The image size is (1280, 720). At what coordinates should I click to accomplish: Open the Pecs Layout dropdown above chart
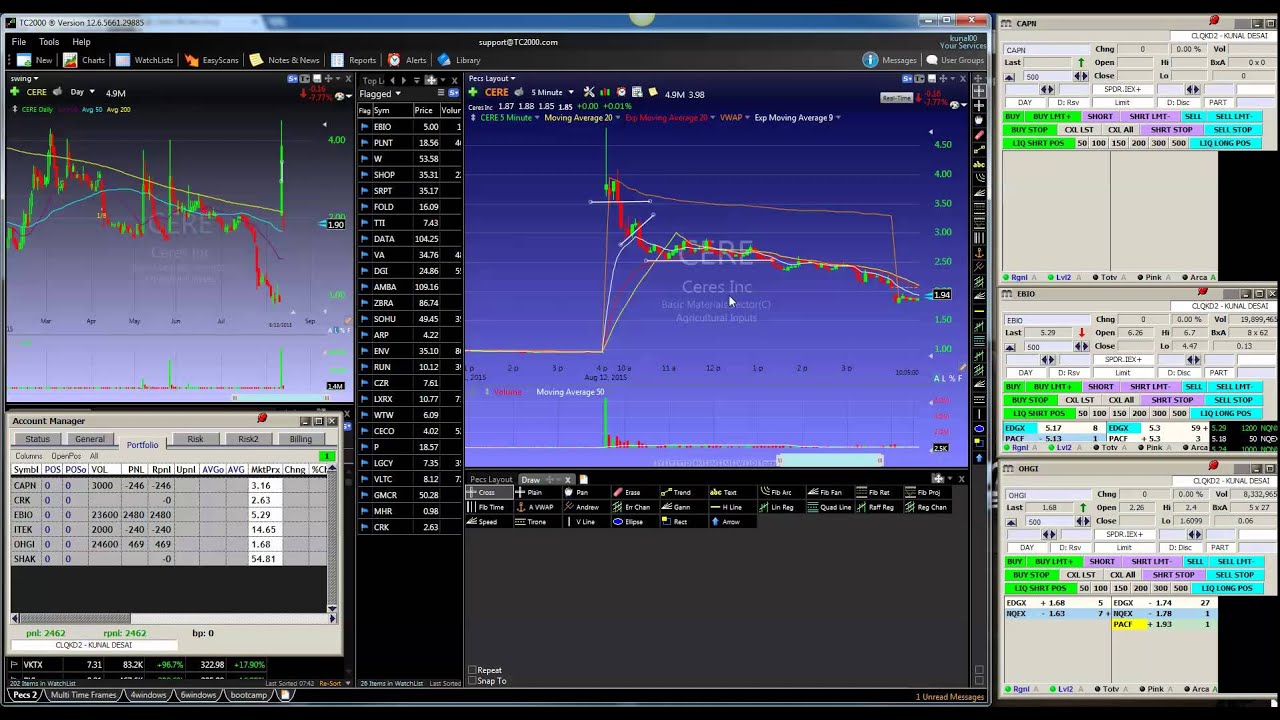[x=492, y=79]
